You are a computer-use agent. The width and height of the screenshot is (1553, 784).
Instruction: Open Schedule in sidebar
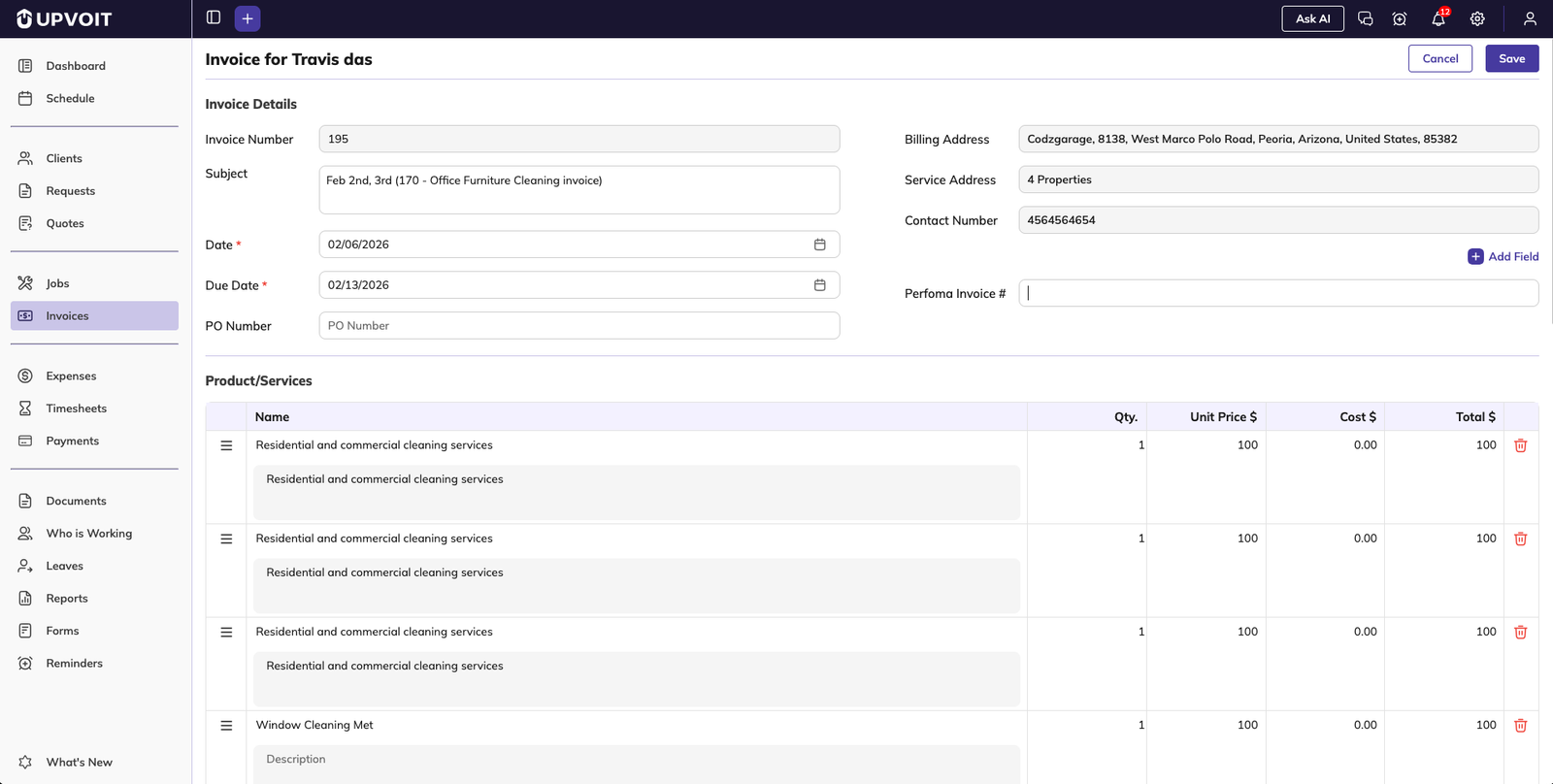point(94,98)
